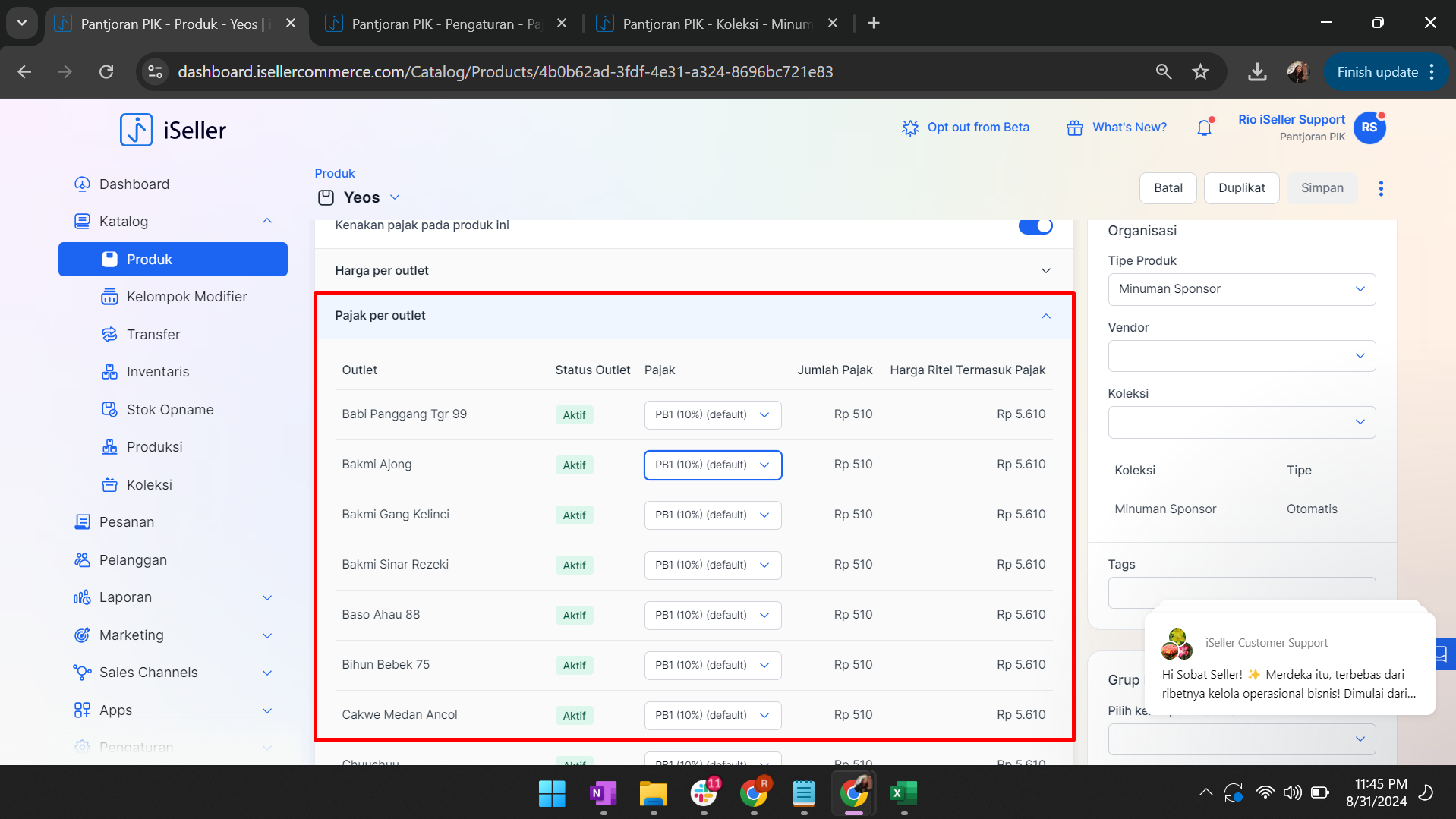Viewport: 1456px width, 819px height.
Task: Open the Pesanan section
Action: click(x=126, y=522)
